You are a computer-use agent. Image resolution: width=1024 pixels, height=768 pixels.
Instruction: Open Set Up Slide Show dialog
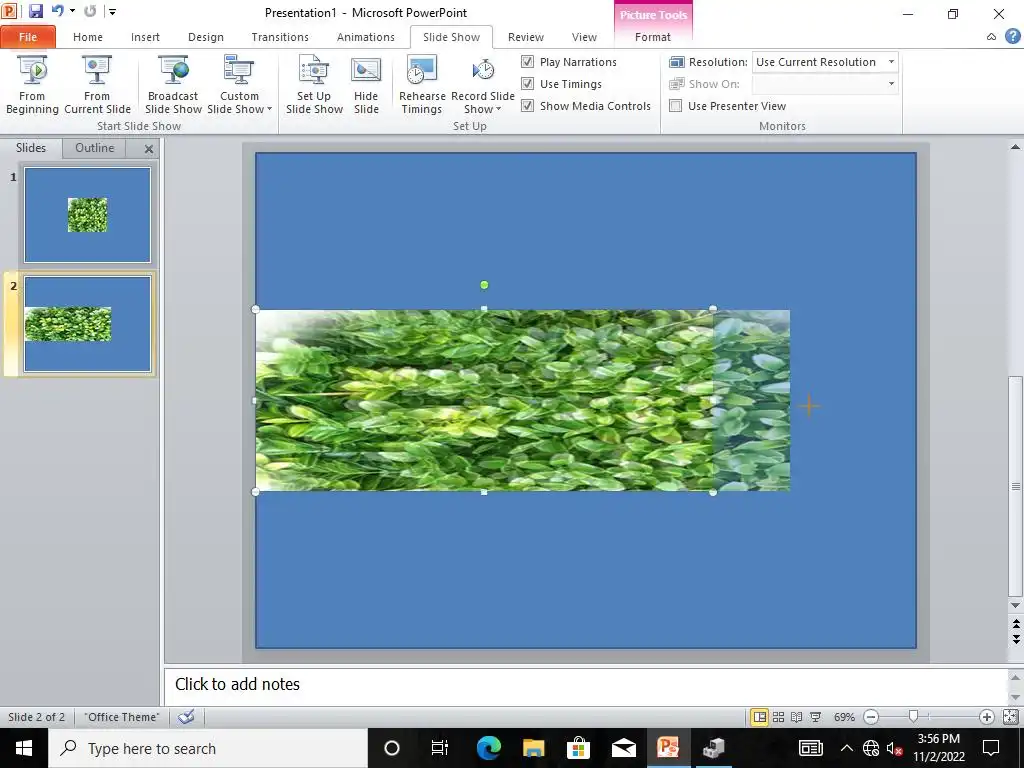(x=314, y=85)
